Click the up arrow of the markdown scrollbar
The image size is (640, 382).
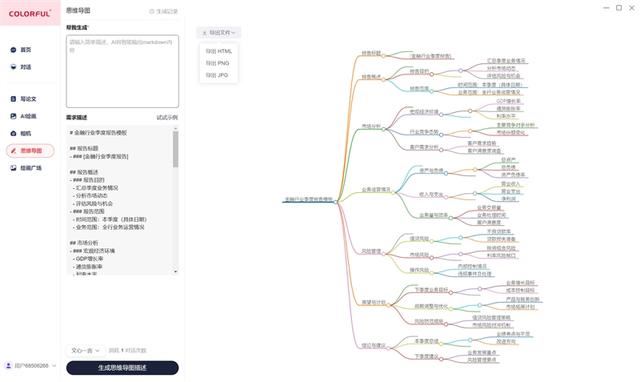tap(176, 129)
